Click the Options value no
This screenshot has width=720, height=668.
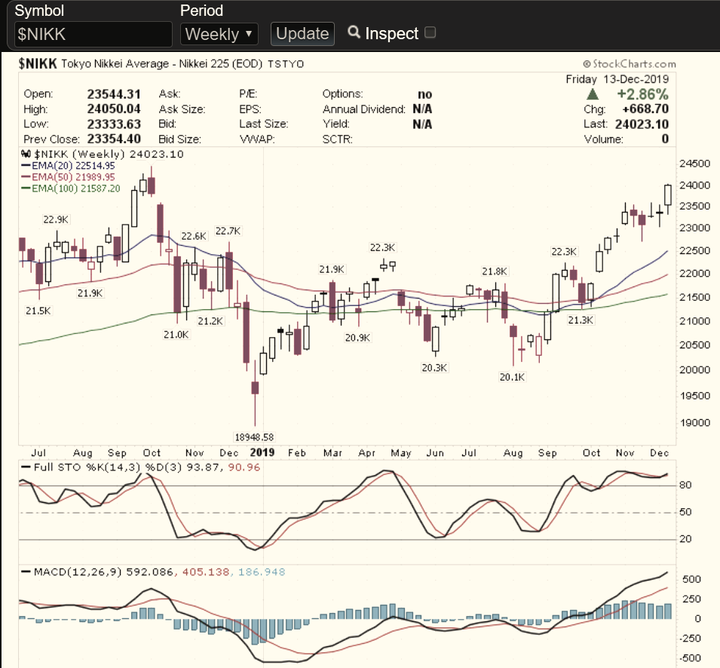[425, 95]
